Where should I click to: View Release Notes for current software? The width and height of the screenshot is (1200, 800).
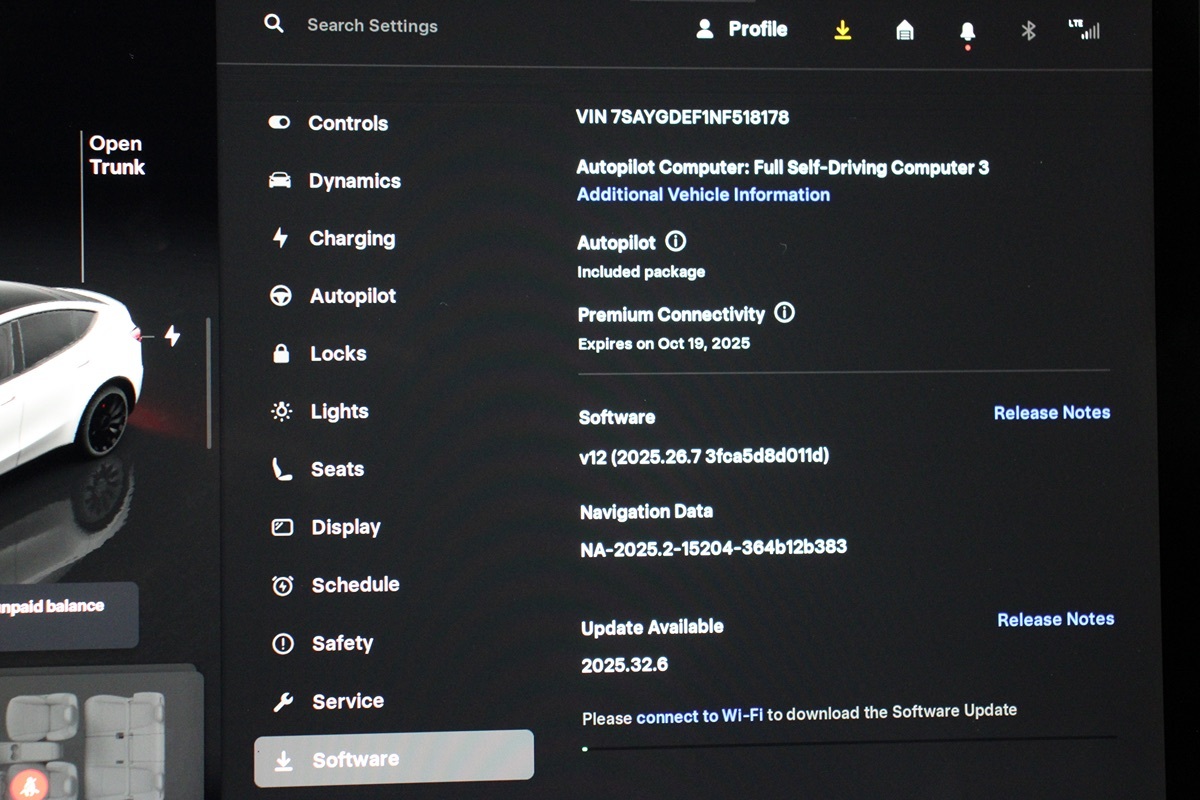1051,412
